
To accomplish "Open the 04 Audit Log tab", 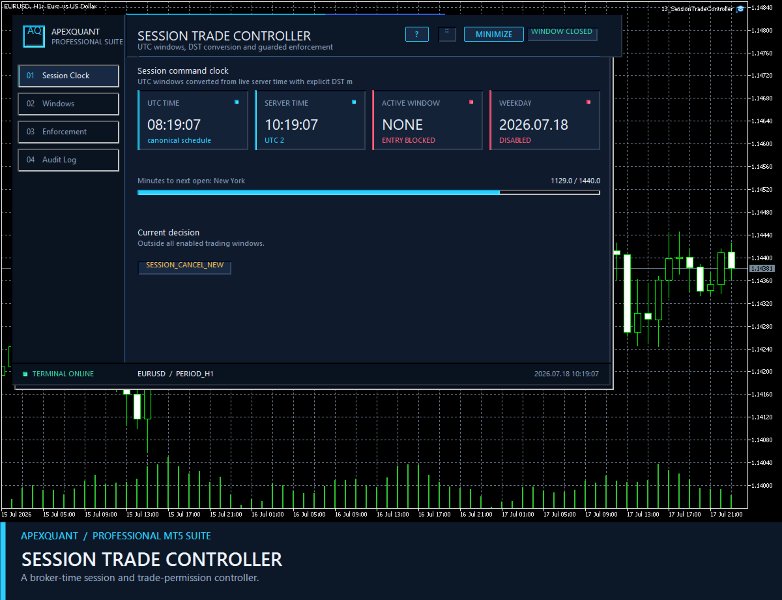I will tap(68, 160).
